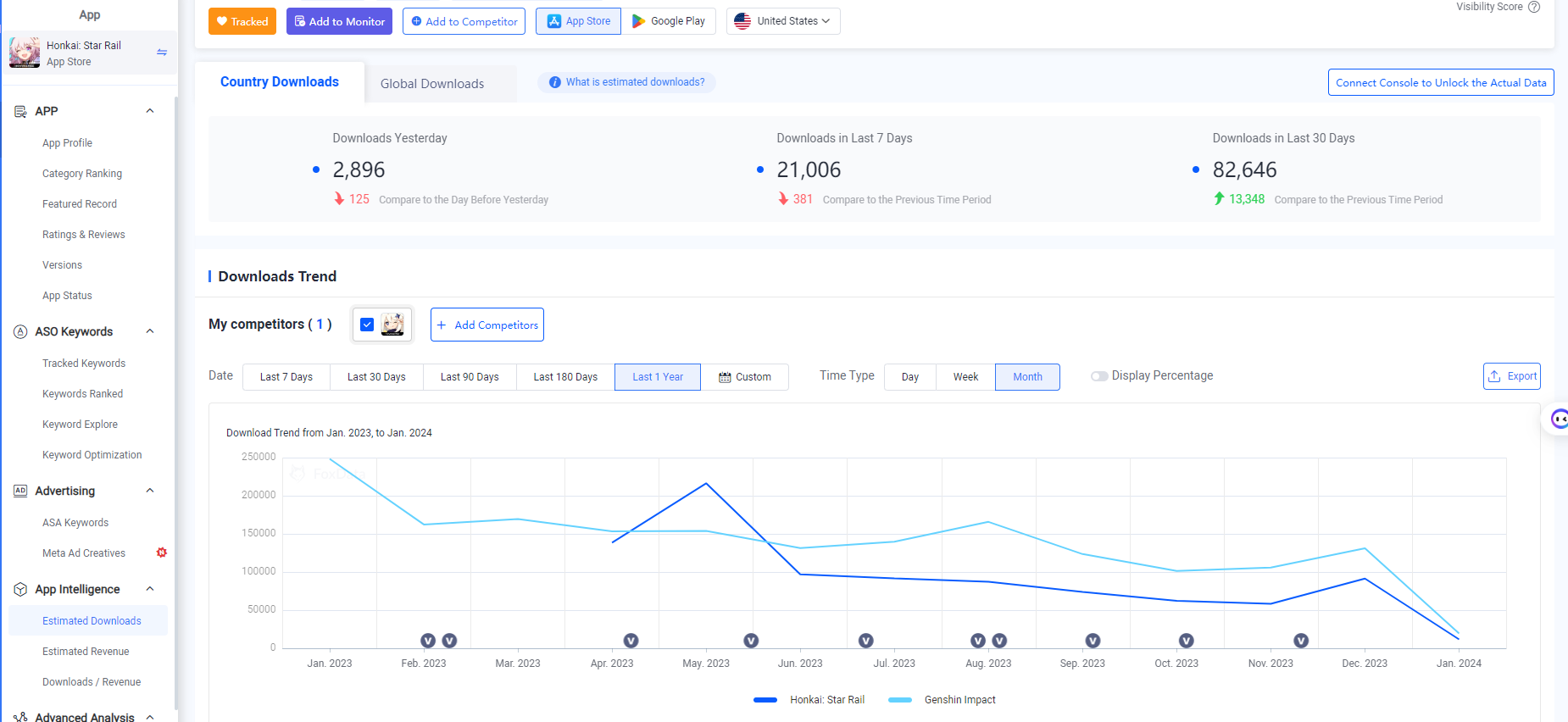Open the United States country dropdown
Screen dimensions: 1568x722
[x=783, y=21]
